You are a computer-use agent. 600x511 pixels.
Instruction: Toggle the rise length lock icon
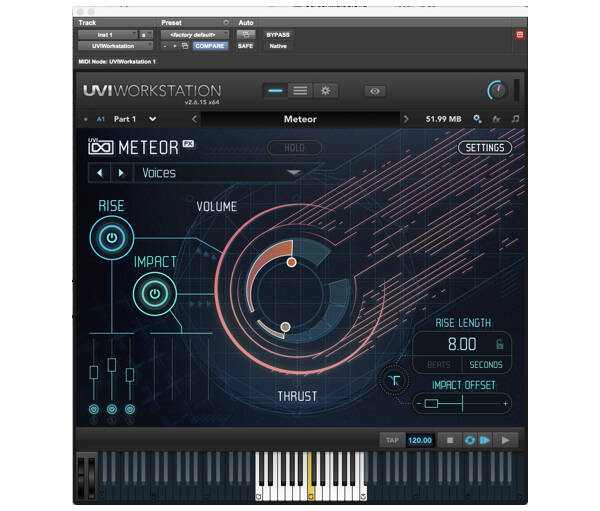(499, 344)
